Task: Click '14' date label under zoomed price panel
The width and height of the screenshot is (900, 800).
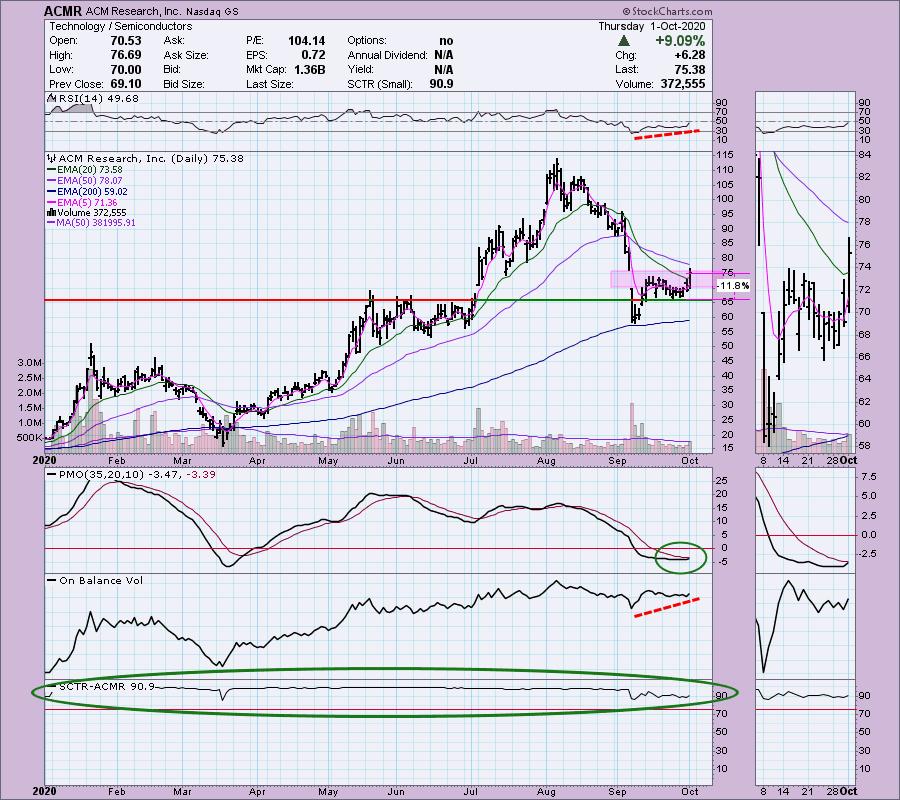Action: [x=783, y=460]
